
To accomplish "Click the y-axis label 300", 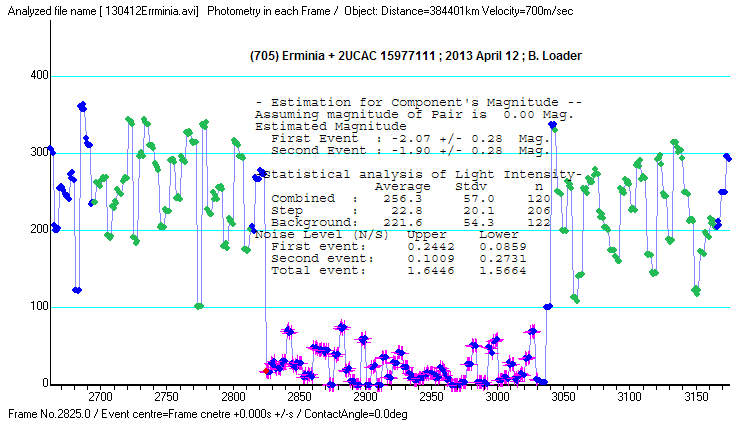I will tap(39, 152).
